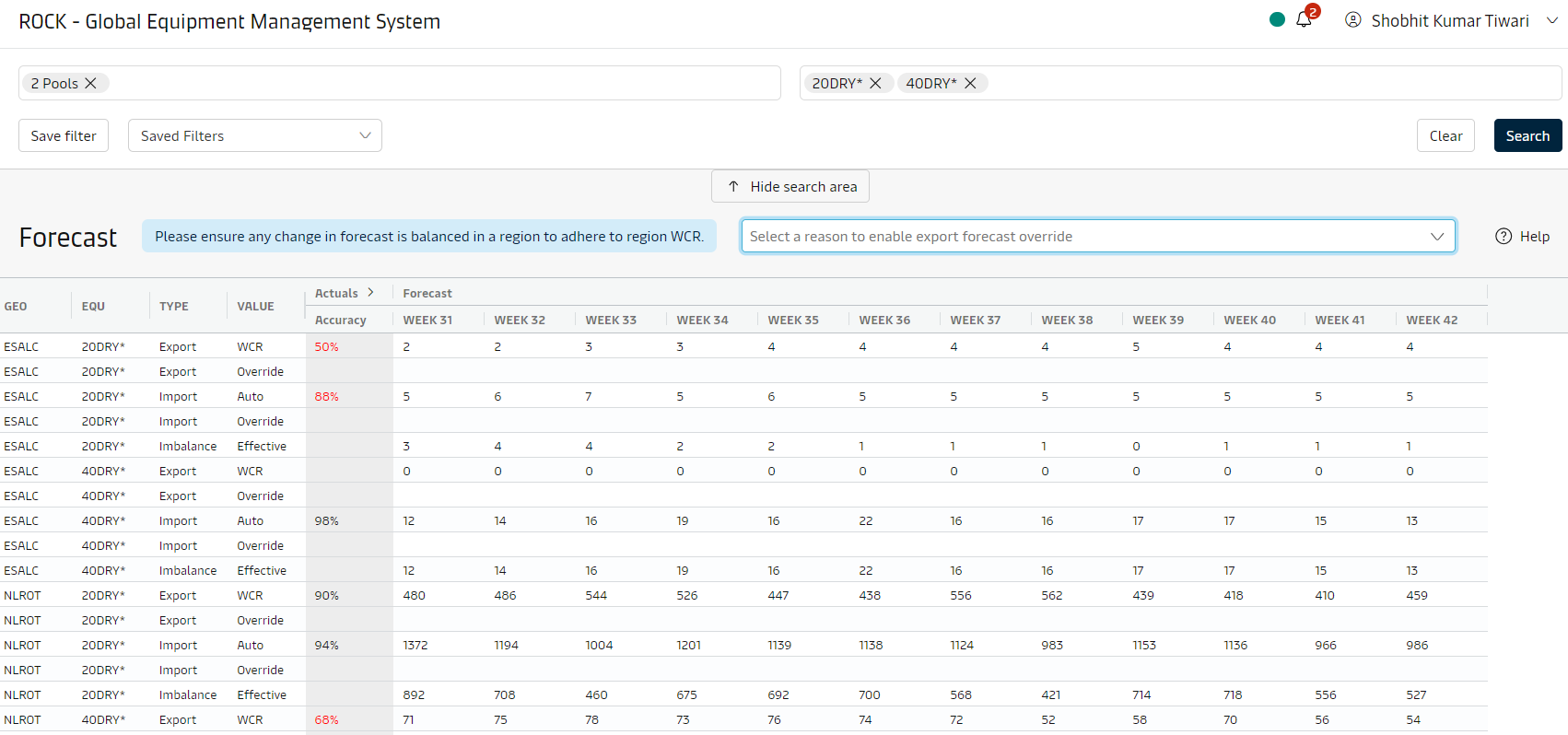Screen dimensions: 1568x735
Task: Remove the 20DRY* equipment tag
Action: pos(876,83)
